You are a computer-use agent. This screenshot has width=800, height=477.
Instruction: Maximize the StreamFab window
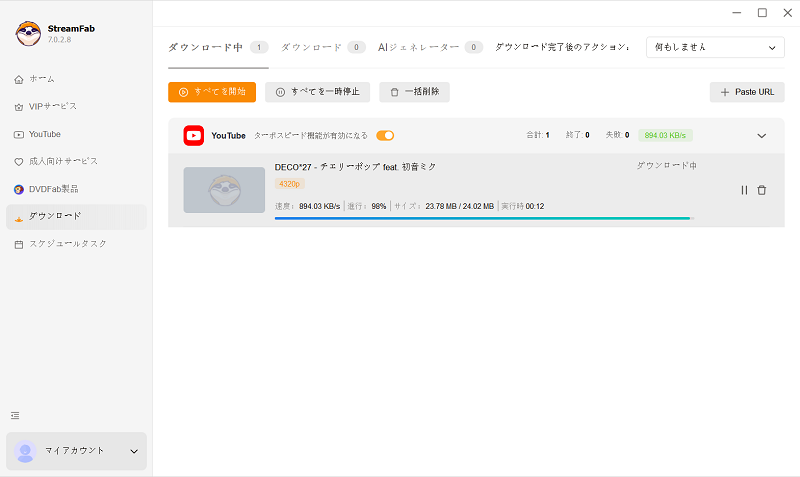[x=762, y=13]
